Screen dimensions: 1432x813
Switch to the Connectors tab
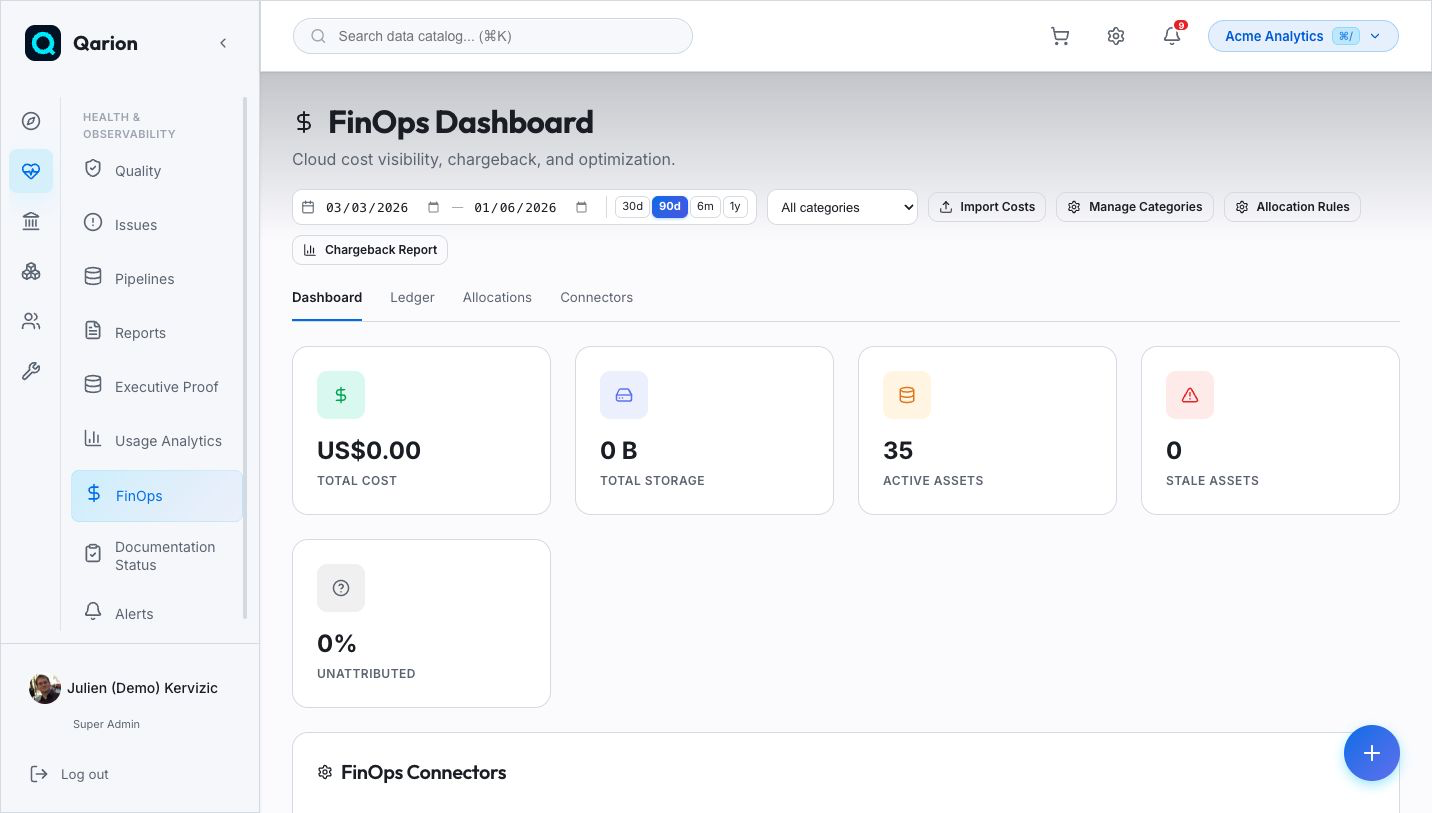click(x=596, y=297)
